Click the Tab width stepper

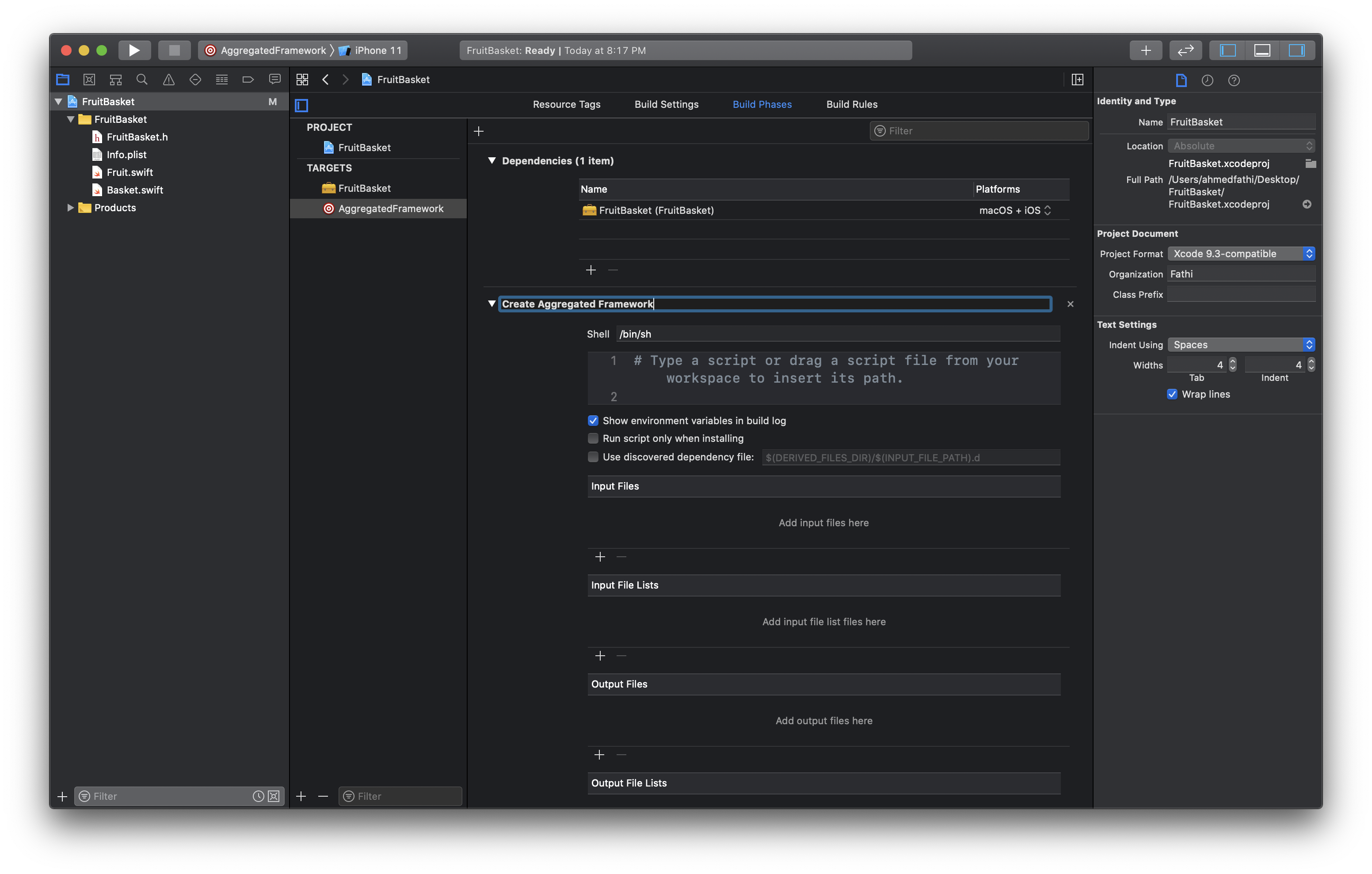1233,365
